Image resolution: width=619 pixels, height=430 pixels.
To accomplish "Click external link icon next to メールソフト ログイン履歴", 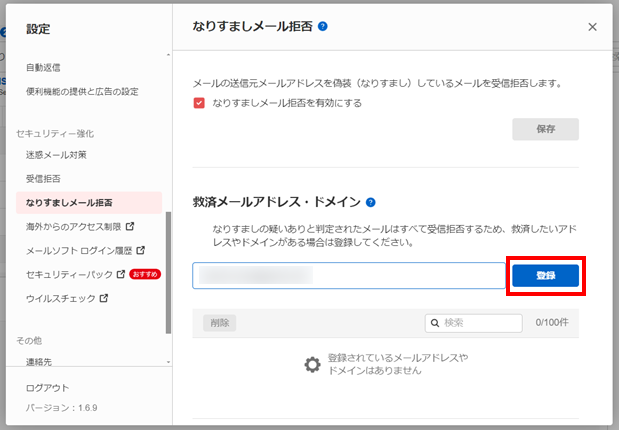I will pyautogui.click(x=141, y=250).
